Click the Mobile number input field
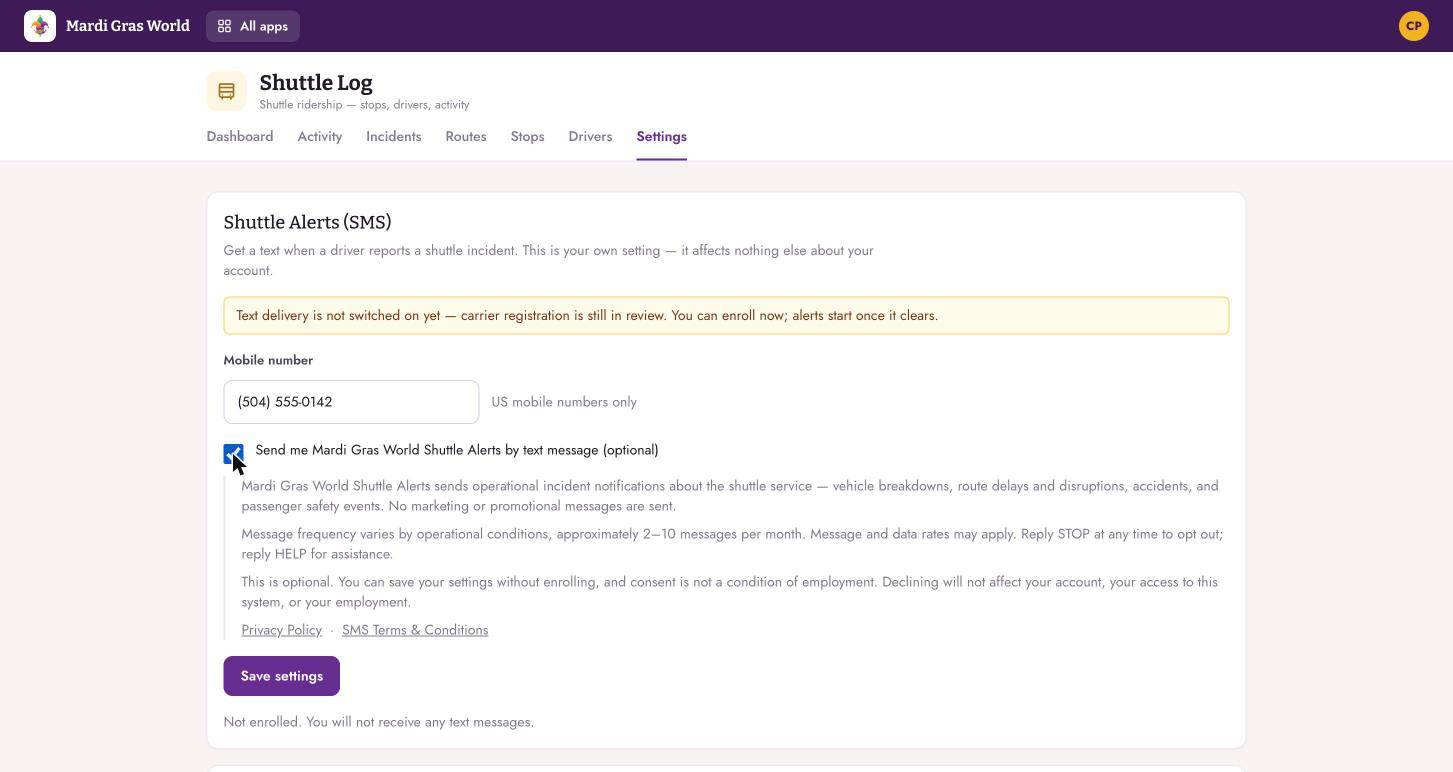The width and height of the screenshot is (1453, 772). click(351, 402)
